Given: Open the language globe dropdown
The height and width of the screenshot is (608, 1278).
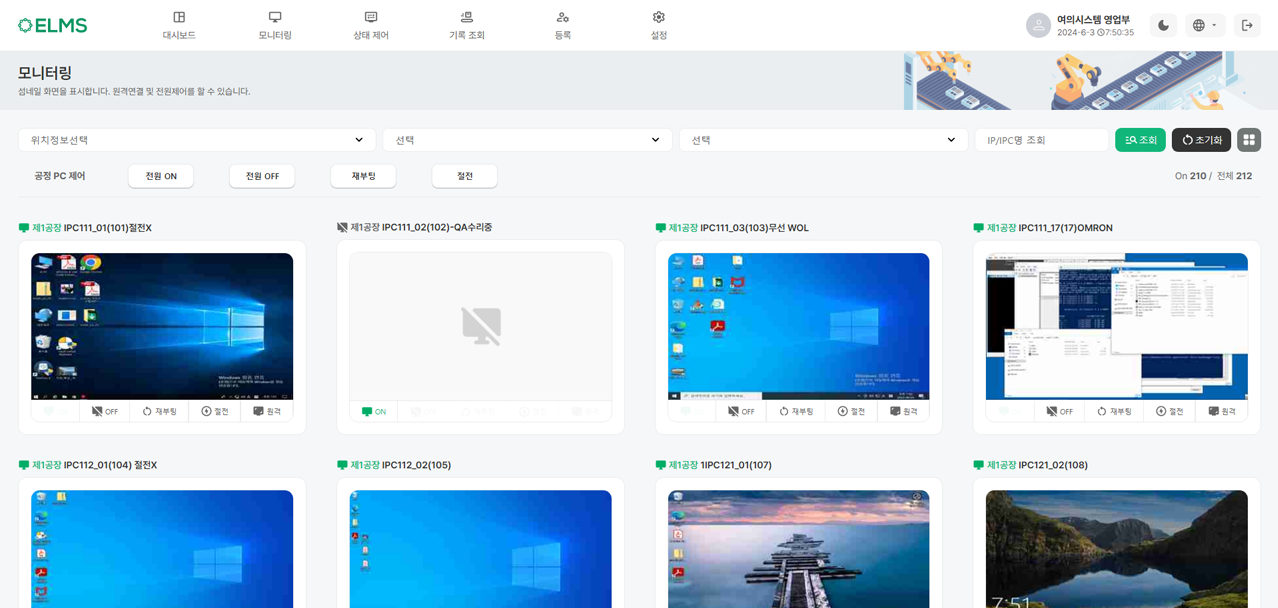Looking at the screenshot, I should 1205,25.
